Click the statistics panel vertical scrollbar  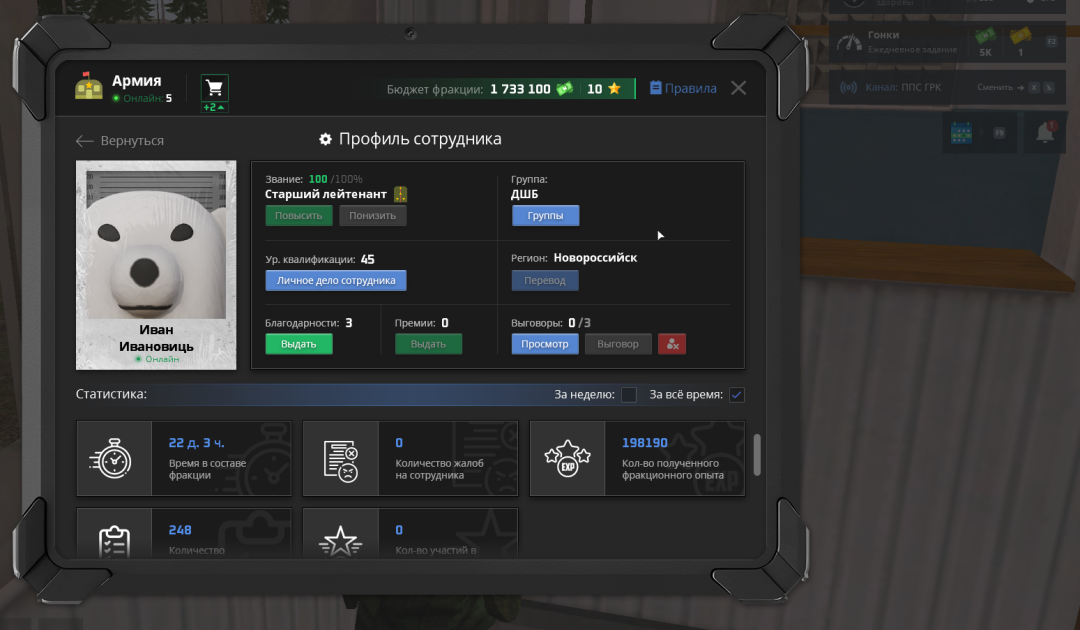[756, 454]
